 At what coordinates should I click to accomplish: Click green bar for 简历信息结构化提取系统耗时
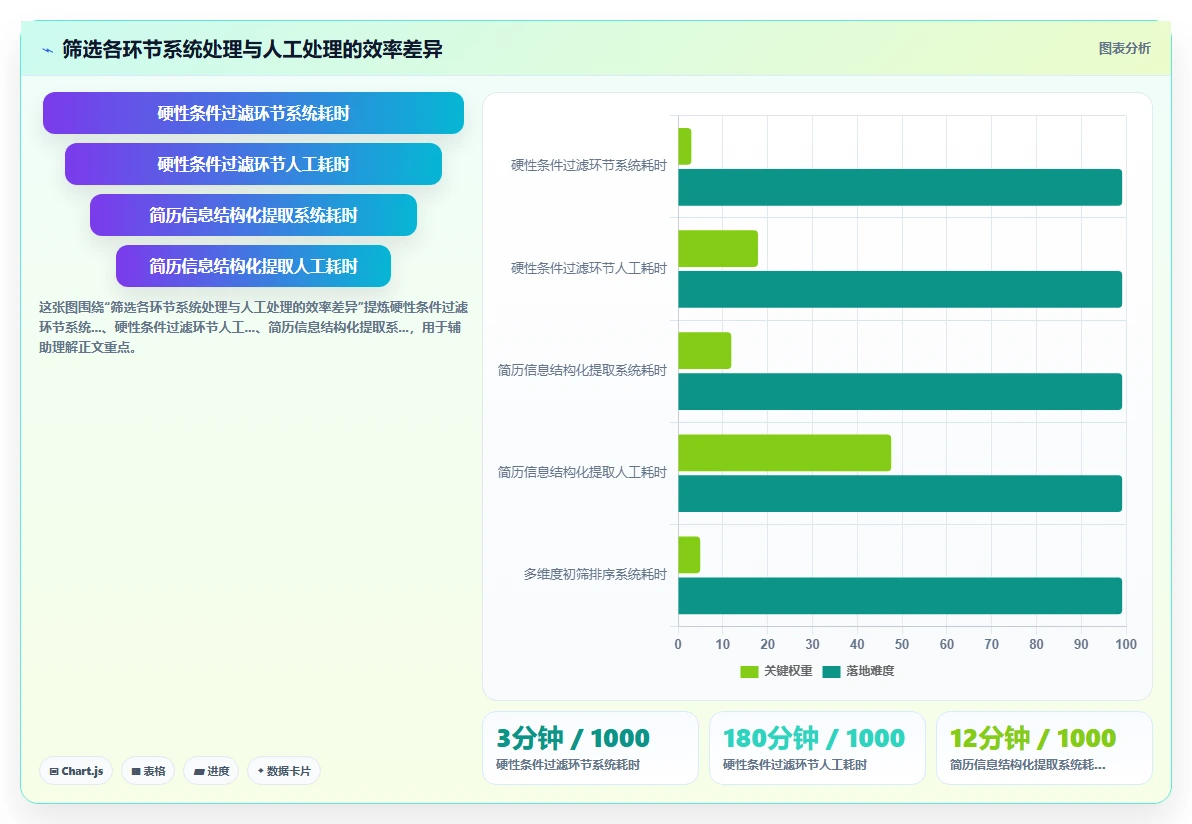705,350
